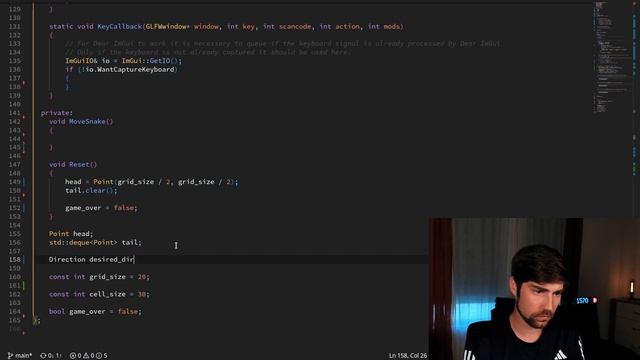Click the 'Point head;' member declaration

pos(71,234)
